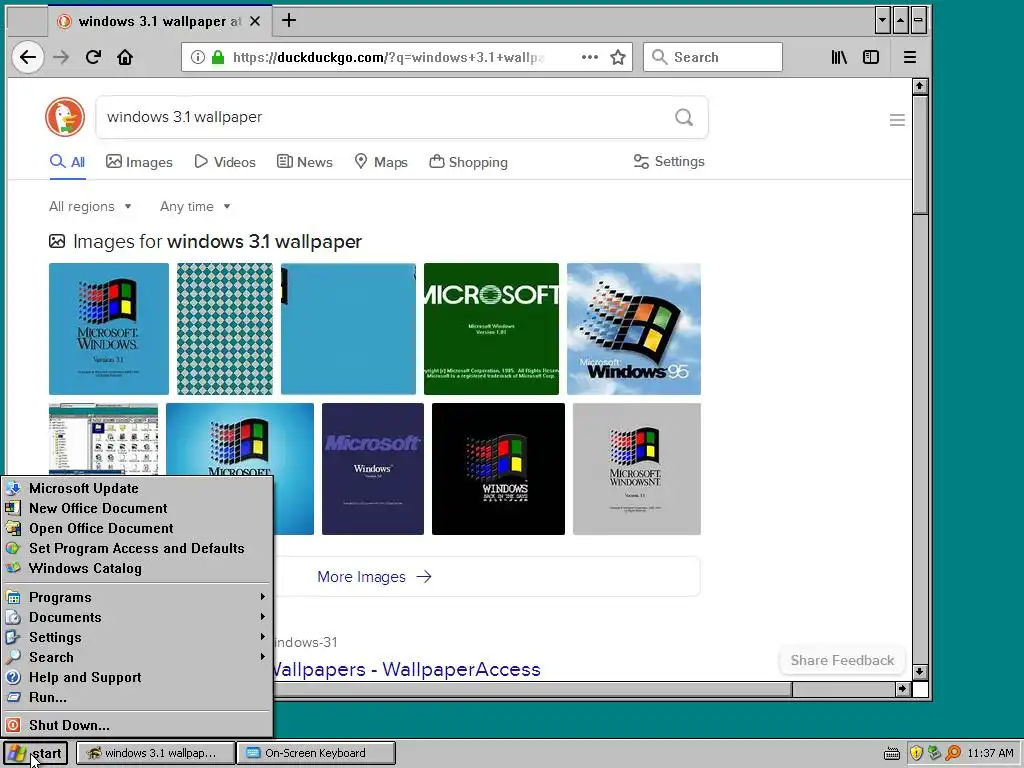Open page actions three-dot menu

tap(590, 57)
